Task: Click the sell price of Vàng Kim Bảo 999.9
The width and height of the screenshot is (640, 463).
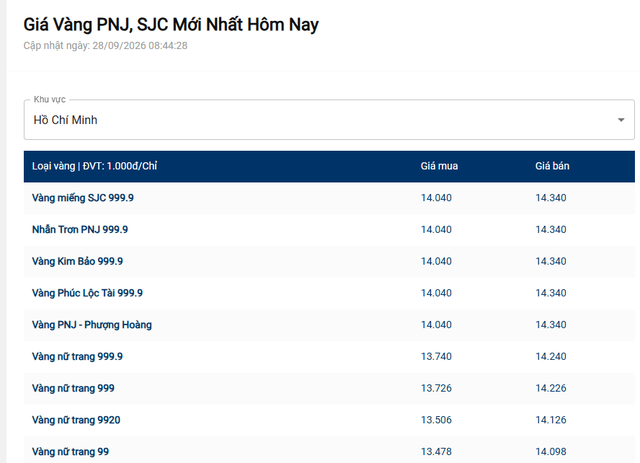Action: pos(551,261)
